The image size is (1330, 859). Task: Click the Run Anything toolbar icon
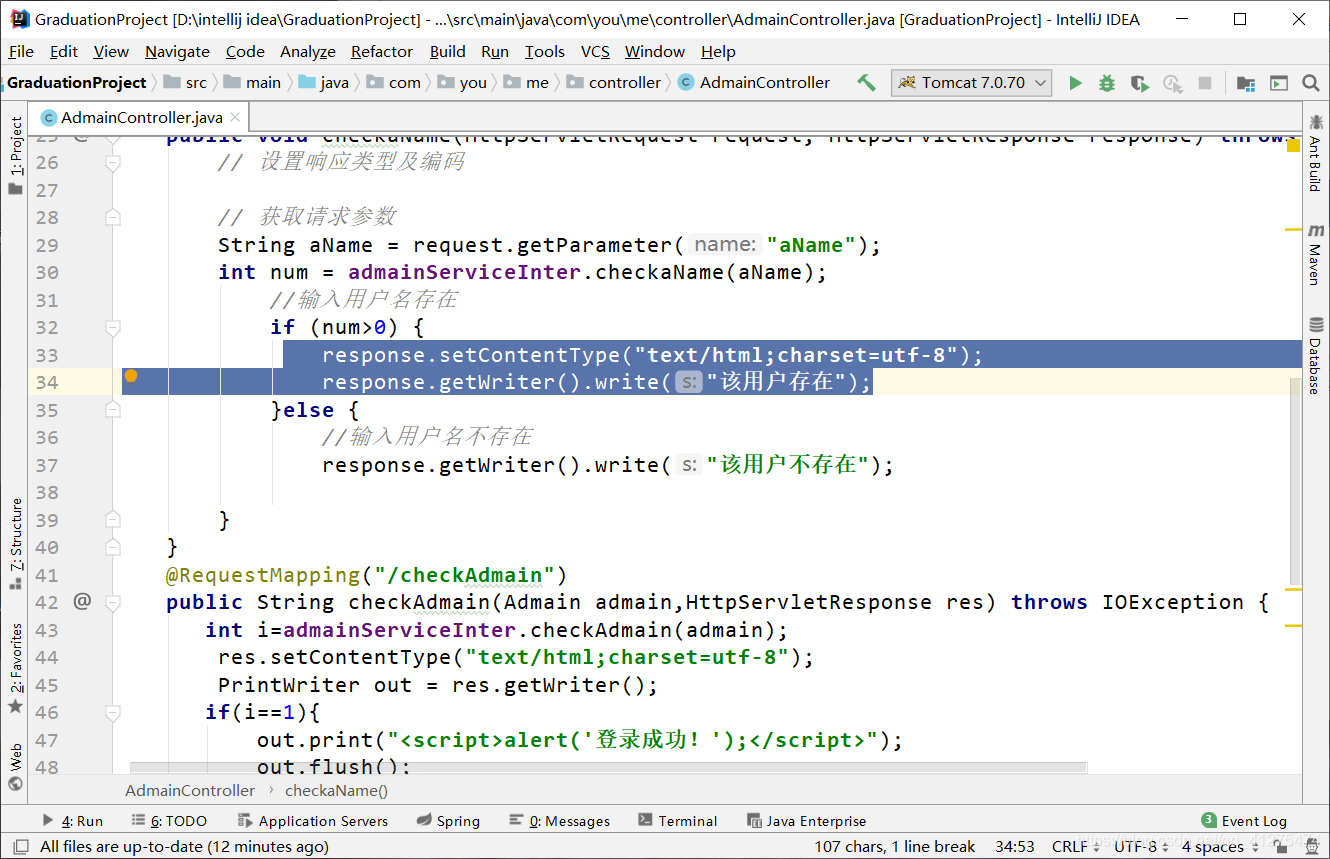coord(1278,83)
